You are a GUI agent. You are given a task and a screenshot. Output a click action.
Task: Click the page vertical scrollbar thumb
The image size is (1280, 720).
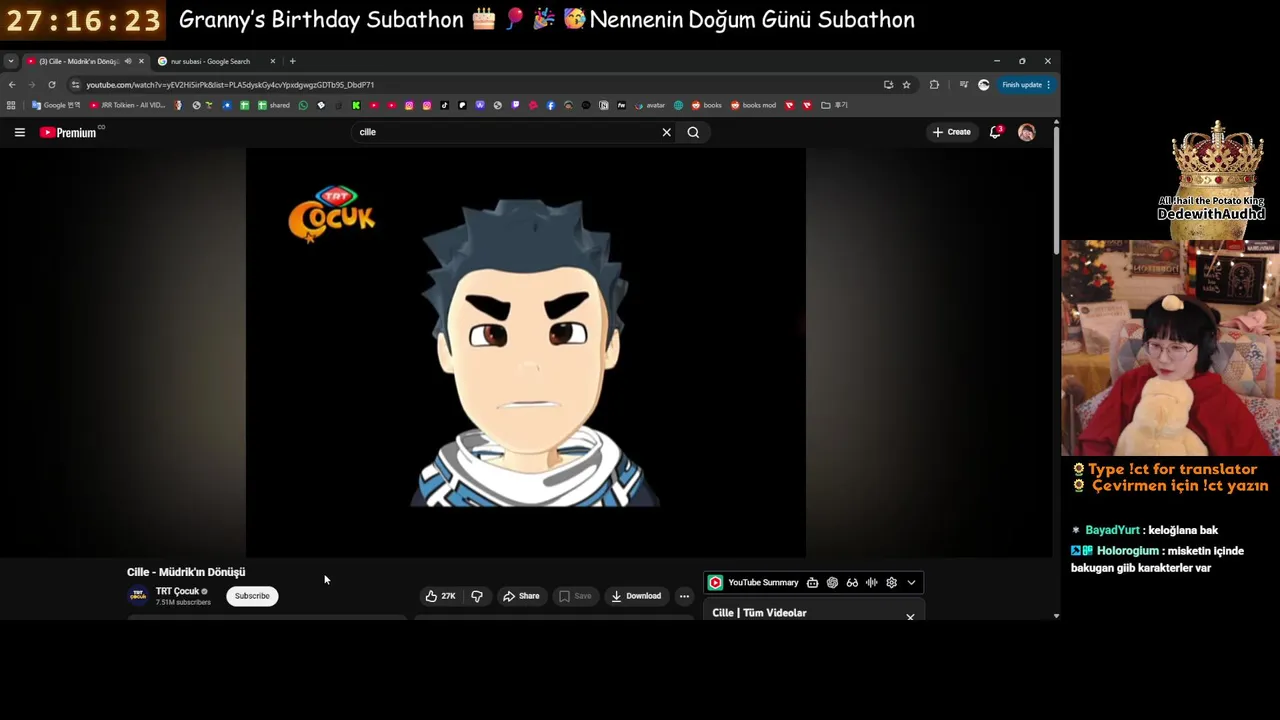1056,190
